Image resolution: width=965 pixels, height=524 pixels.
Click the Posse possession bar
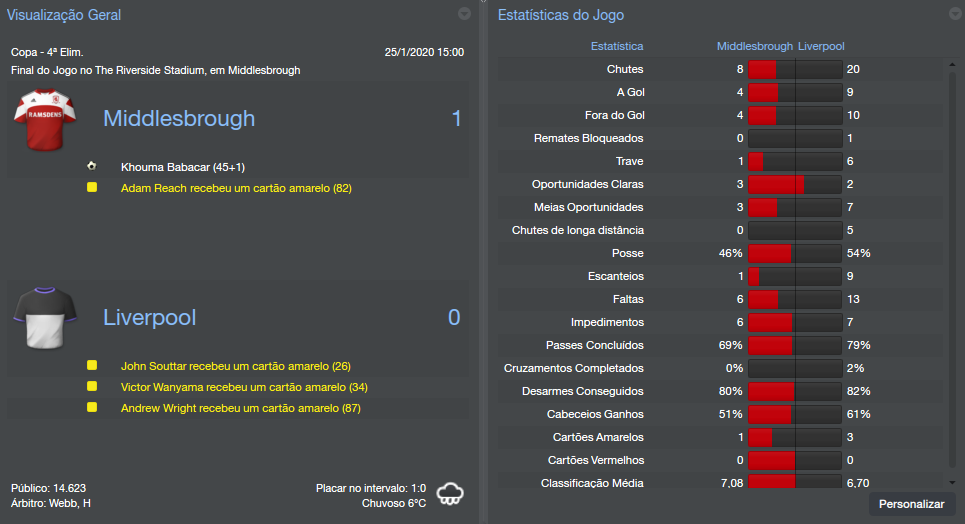pyautogui.click(x=795, y=253)
